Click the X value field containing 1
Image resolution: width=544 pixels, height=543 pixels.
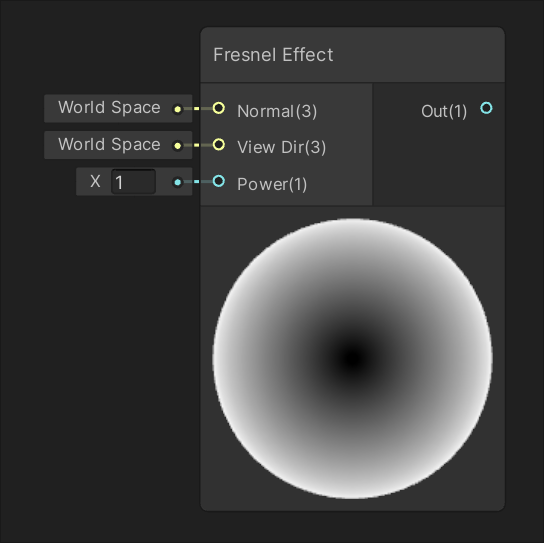[133, 181]
